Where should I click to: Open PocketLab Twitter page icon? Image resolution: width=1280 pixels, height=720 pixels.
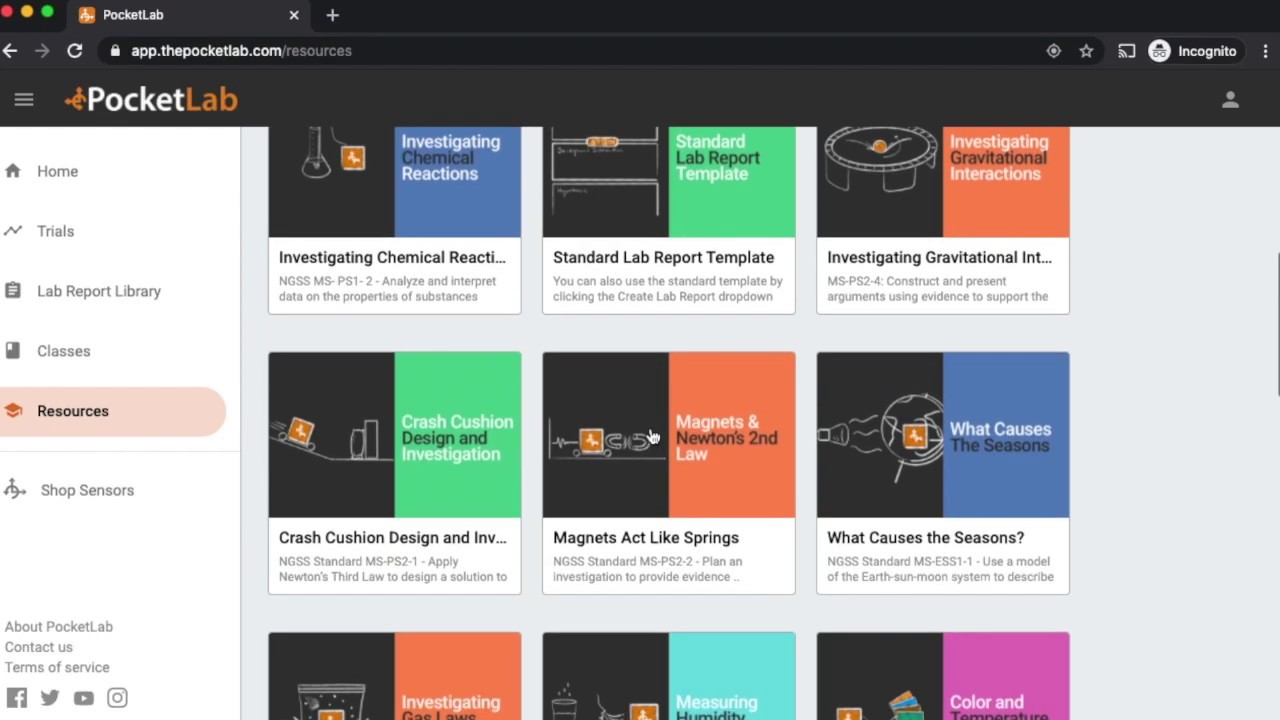point(50,698)
